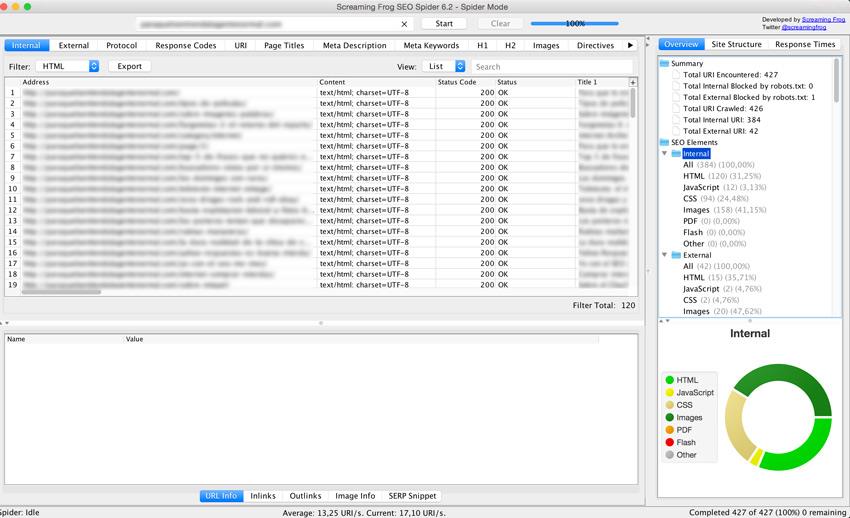Select Internal All (384) tree item
This screenshot has height=518, width=850.
(718, 165)
